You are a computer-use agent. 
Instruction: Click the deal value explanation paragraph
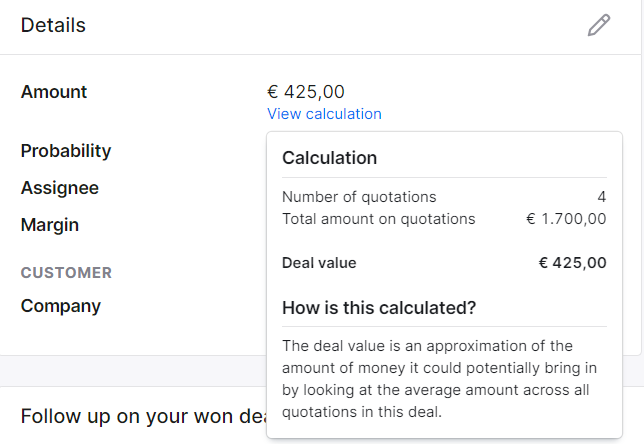click(439, 379)
